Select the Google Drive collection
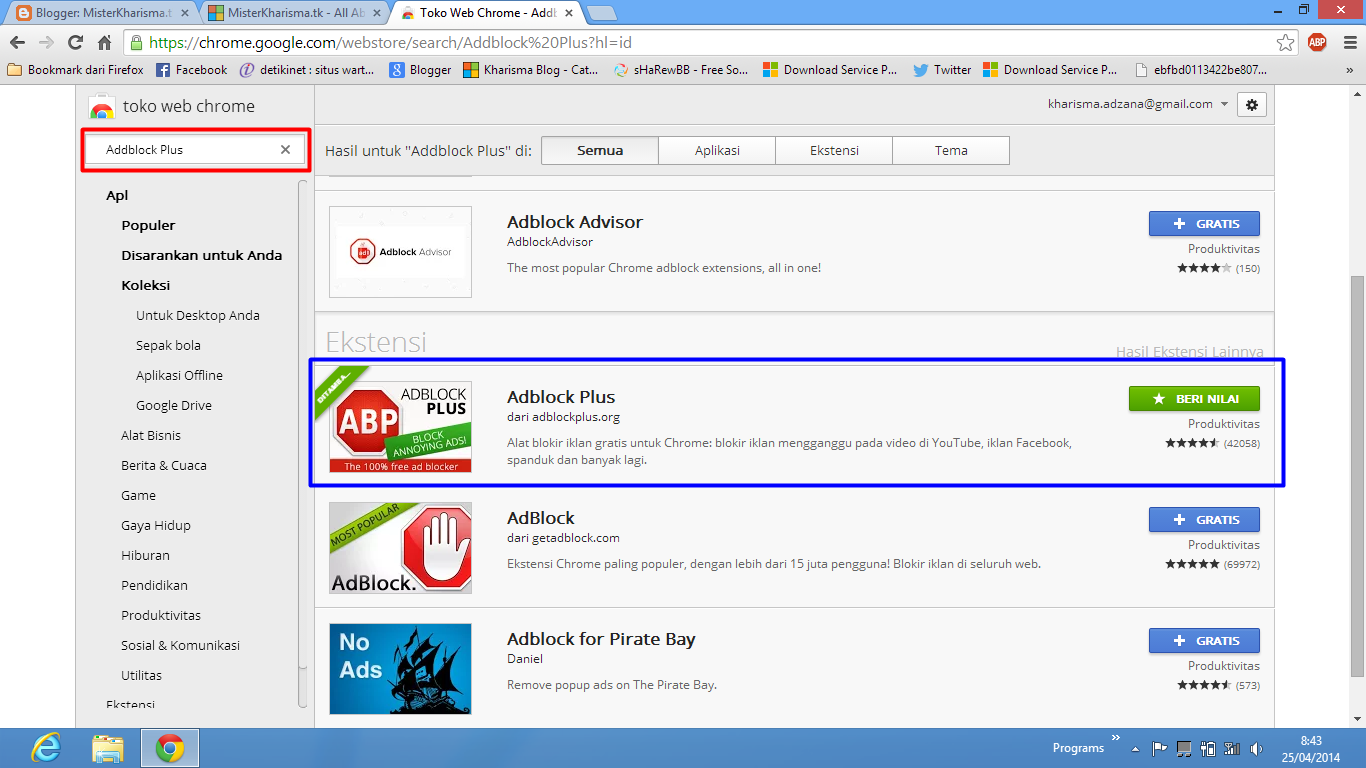 [174, 405]
